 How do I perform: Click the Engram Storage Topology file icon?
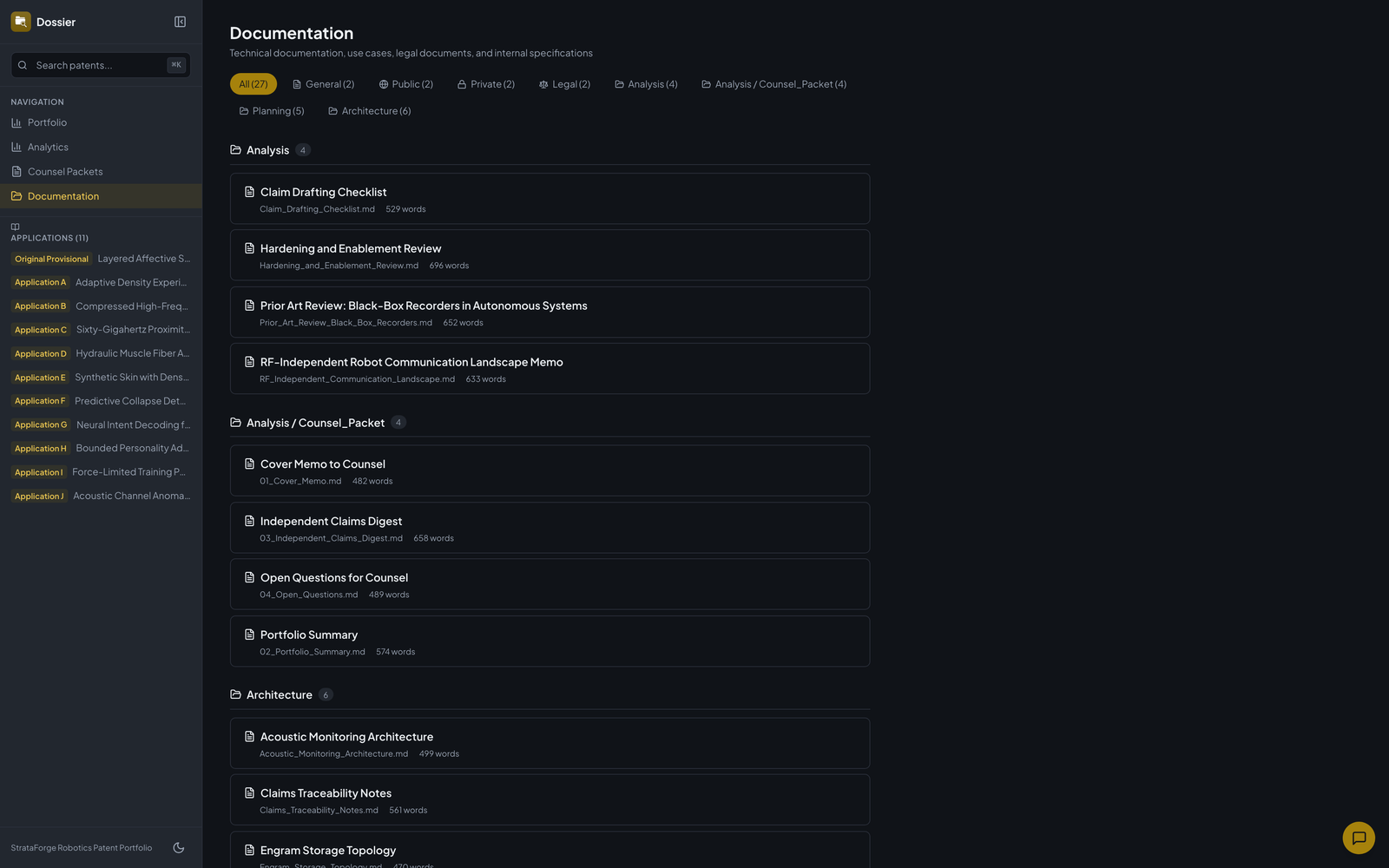(249, 850)
